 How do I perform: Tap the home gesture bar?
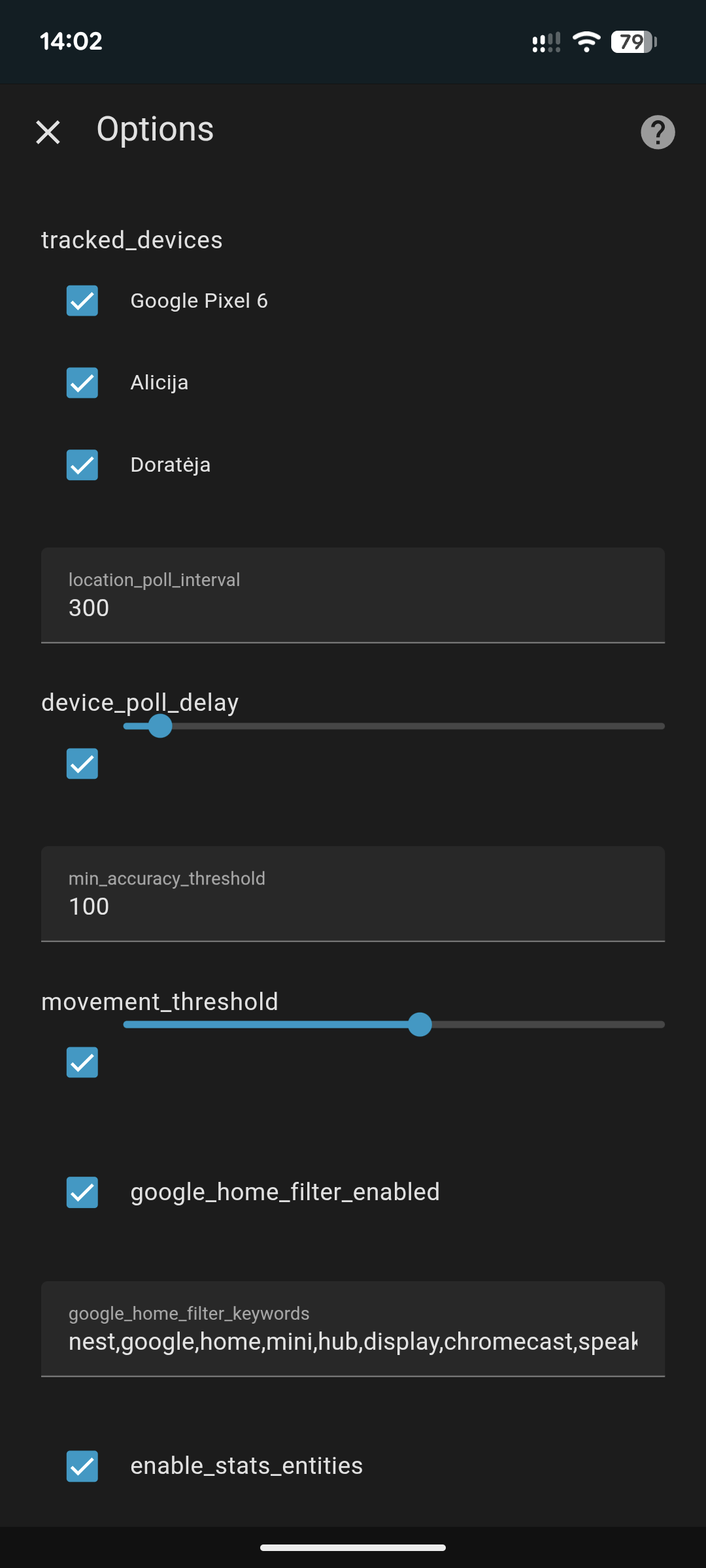tap(353, 1547)
